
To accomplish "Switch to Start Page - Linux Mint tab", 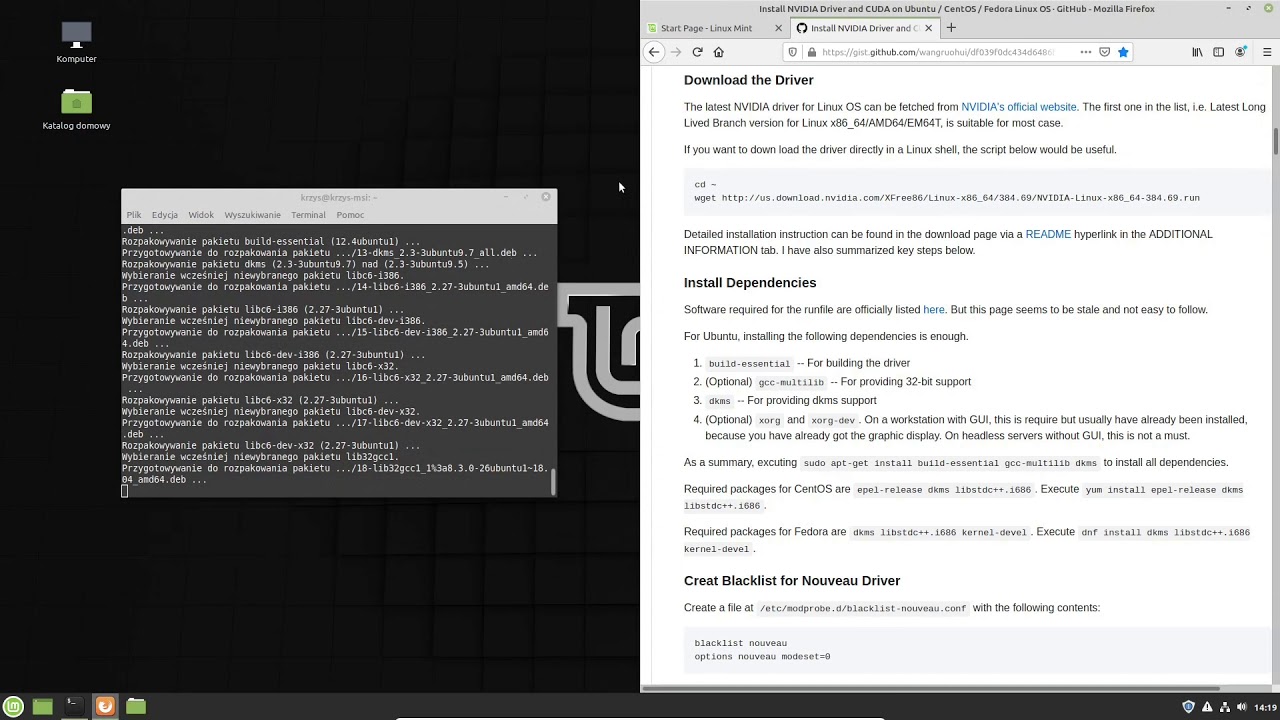I will click(707, 28).
